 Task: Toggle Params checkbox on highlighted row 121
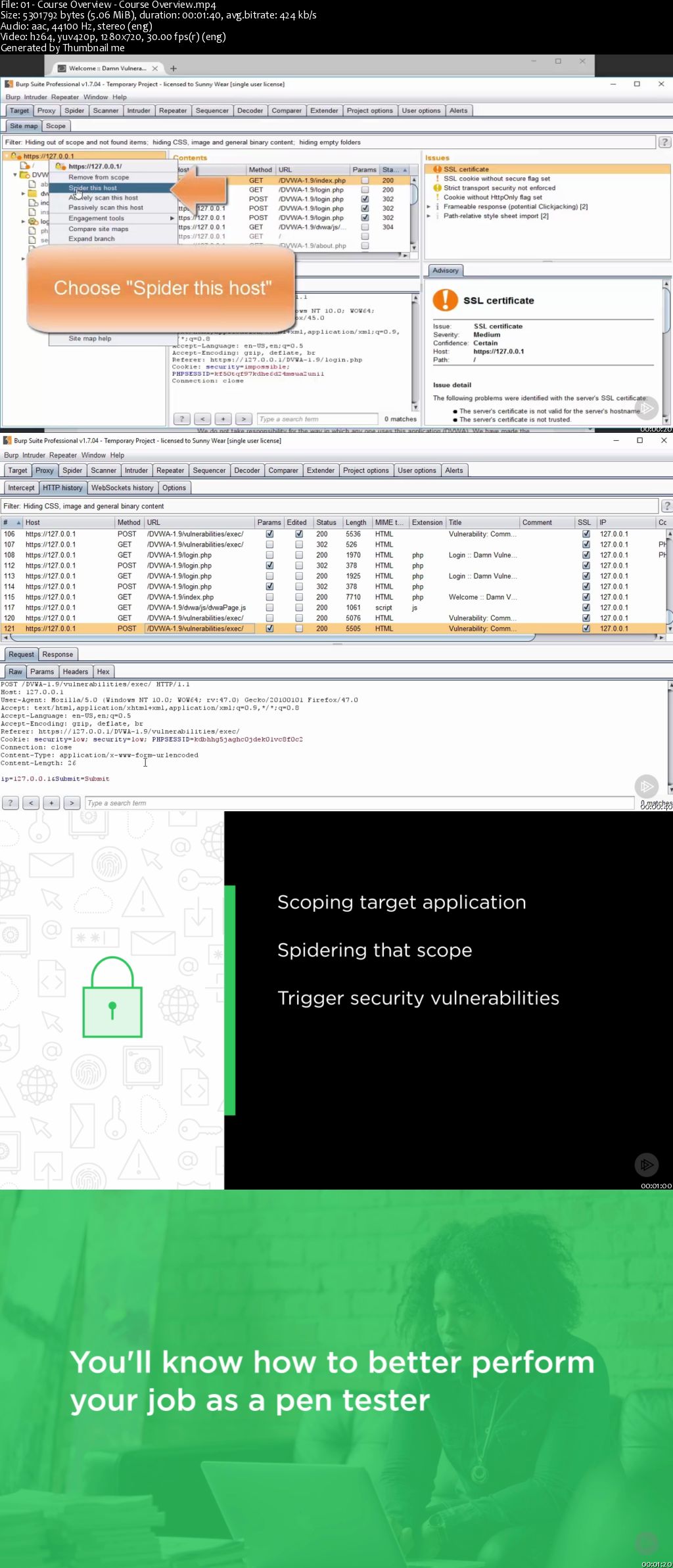pos(269,629)
